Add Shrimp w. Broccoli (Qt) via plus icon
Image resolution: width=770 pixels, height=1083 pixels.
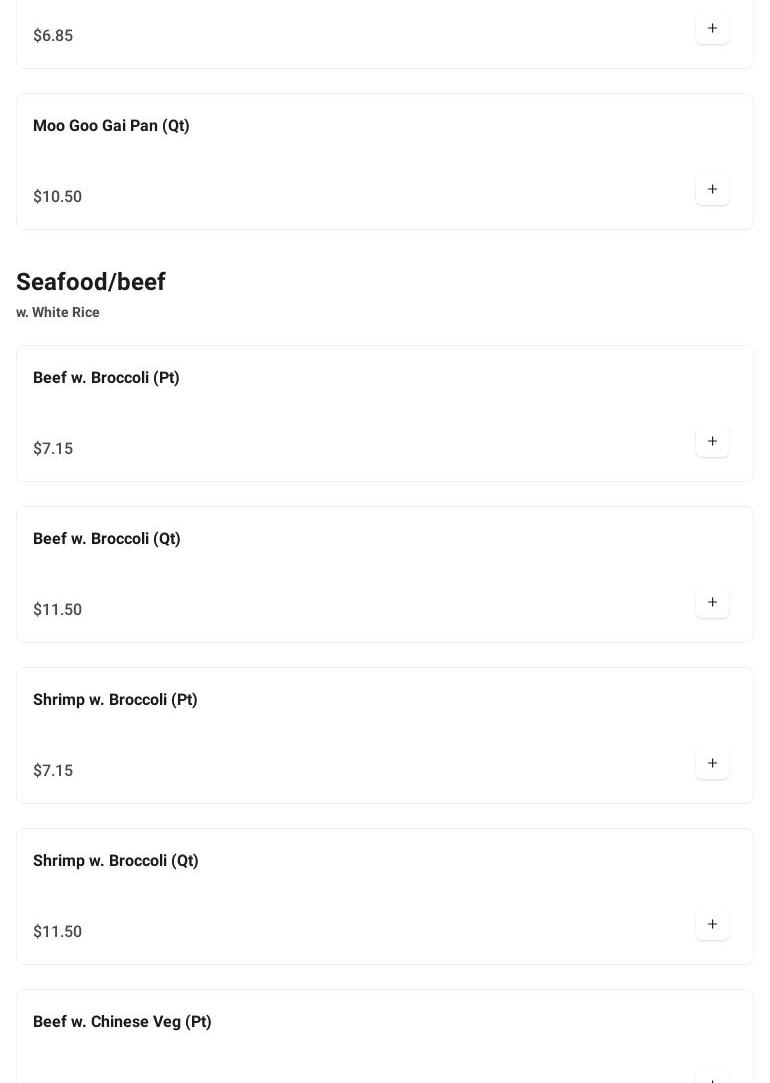pos(712,924)
